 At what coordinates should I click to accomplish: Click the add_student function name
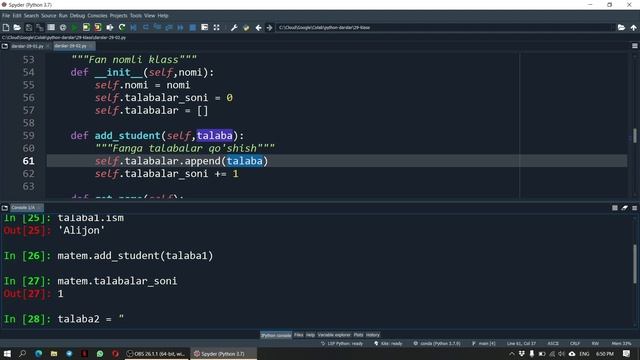pyautogui.click(x=128, y=136)
